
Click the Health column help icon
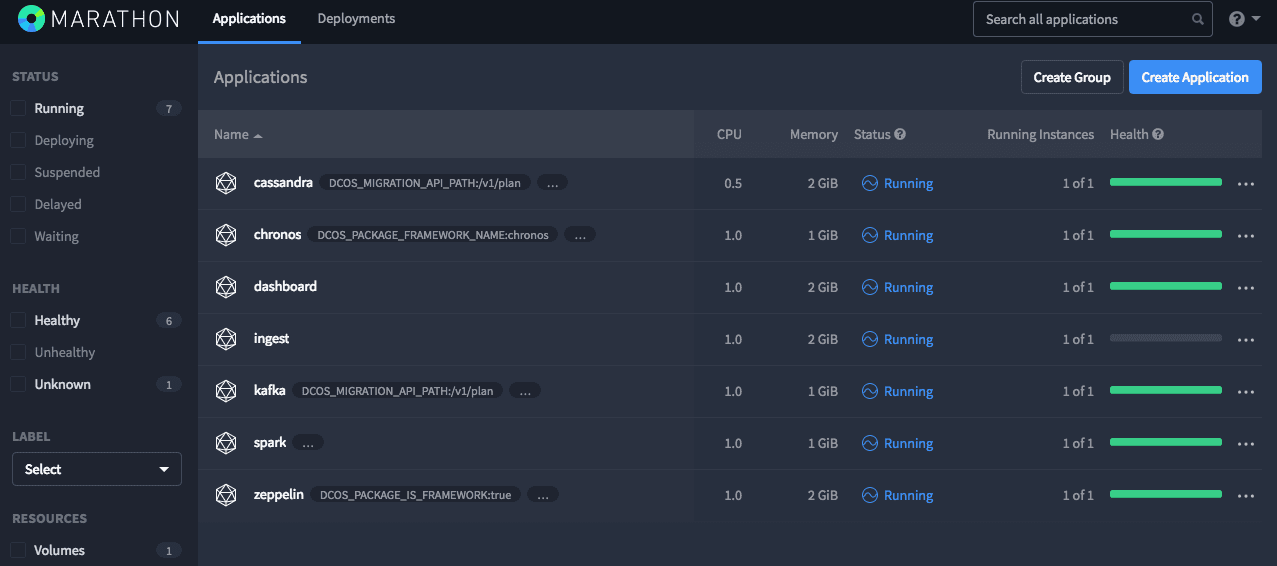pyautogui.click(x=1158, y=134)
